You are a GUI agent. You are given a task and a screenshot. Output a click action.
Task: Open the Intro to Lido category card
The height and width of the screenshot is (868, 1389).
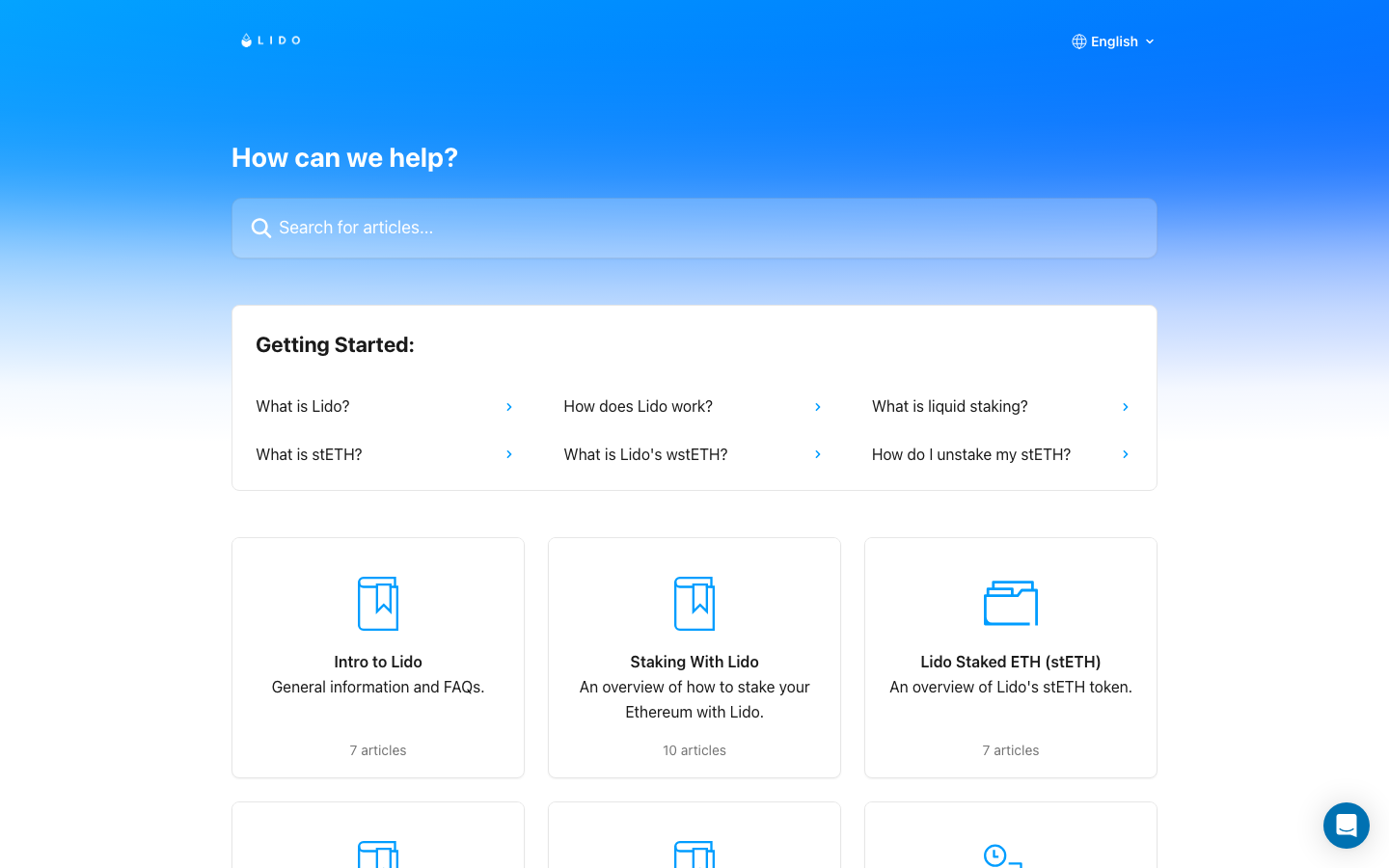tap(378, 657)
